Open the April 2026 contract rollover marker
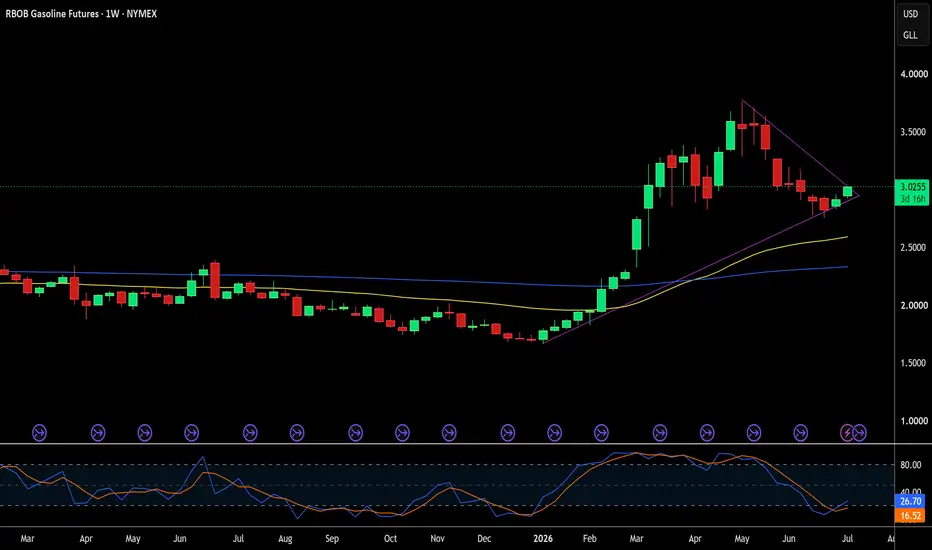Viewport: 932px width, 550px height. (x=707, y=433)
